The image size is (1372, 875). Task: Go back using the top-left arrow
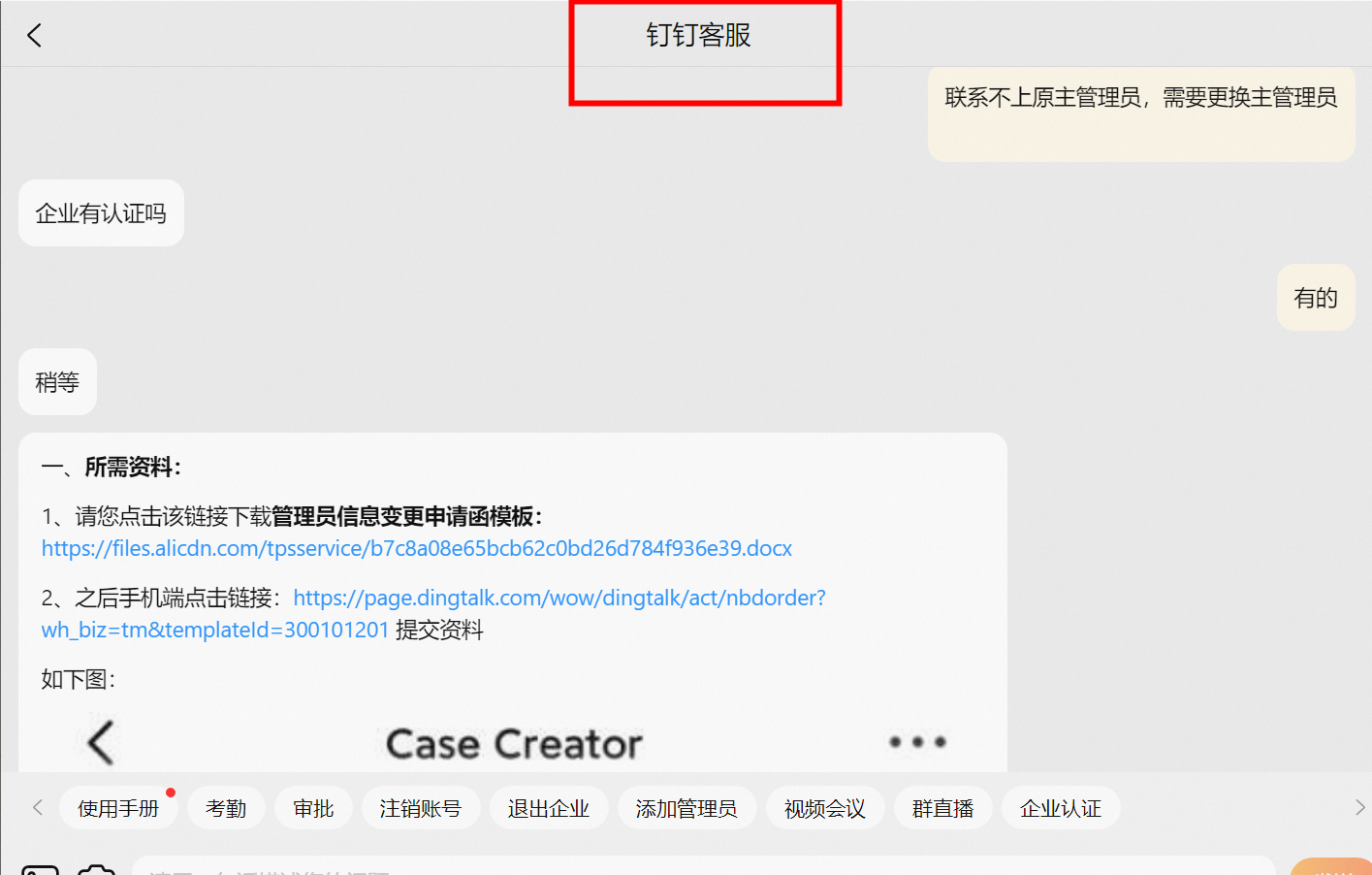click(35, 36)
